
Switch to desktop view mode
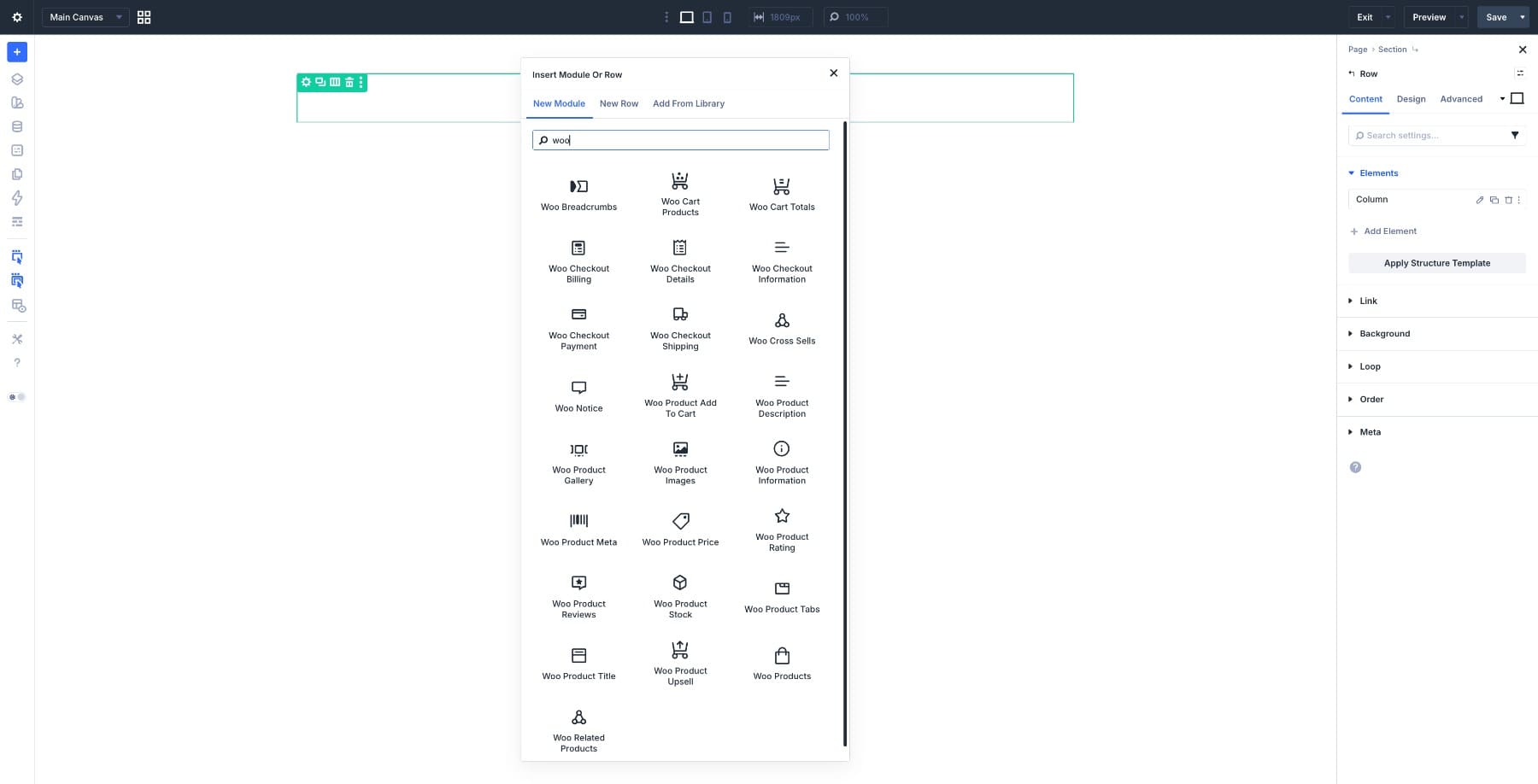686,17
